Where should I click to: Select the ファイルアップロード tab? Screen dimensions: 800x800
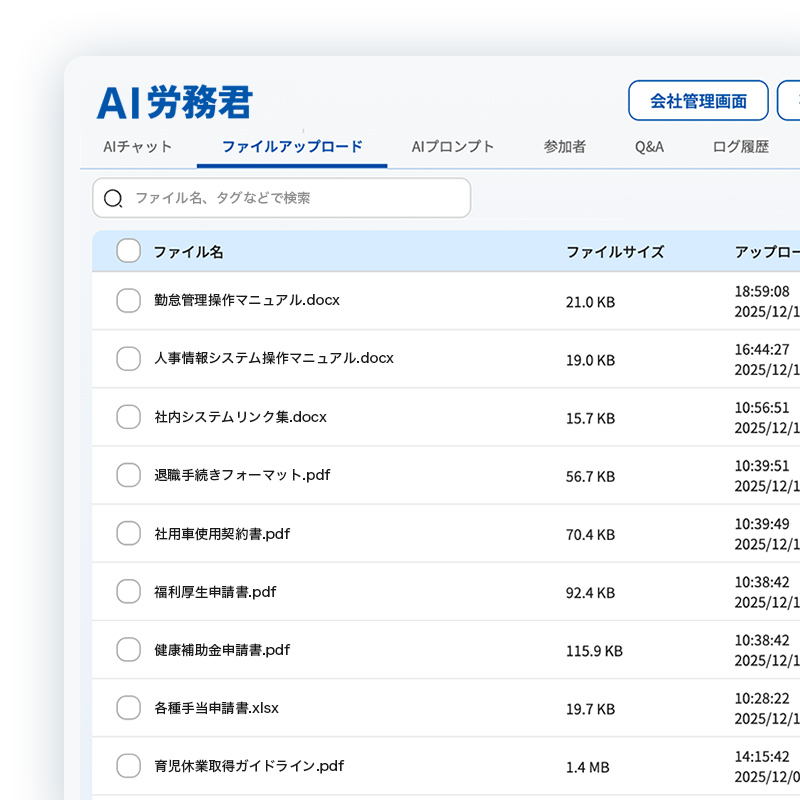coord(292,147)
